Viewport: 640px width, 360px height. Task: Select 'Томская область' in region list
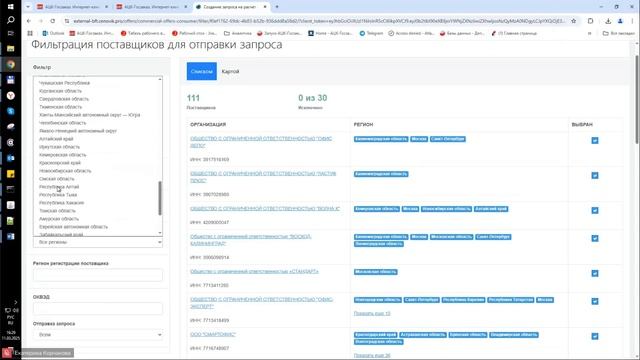pos(57,211)
